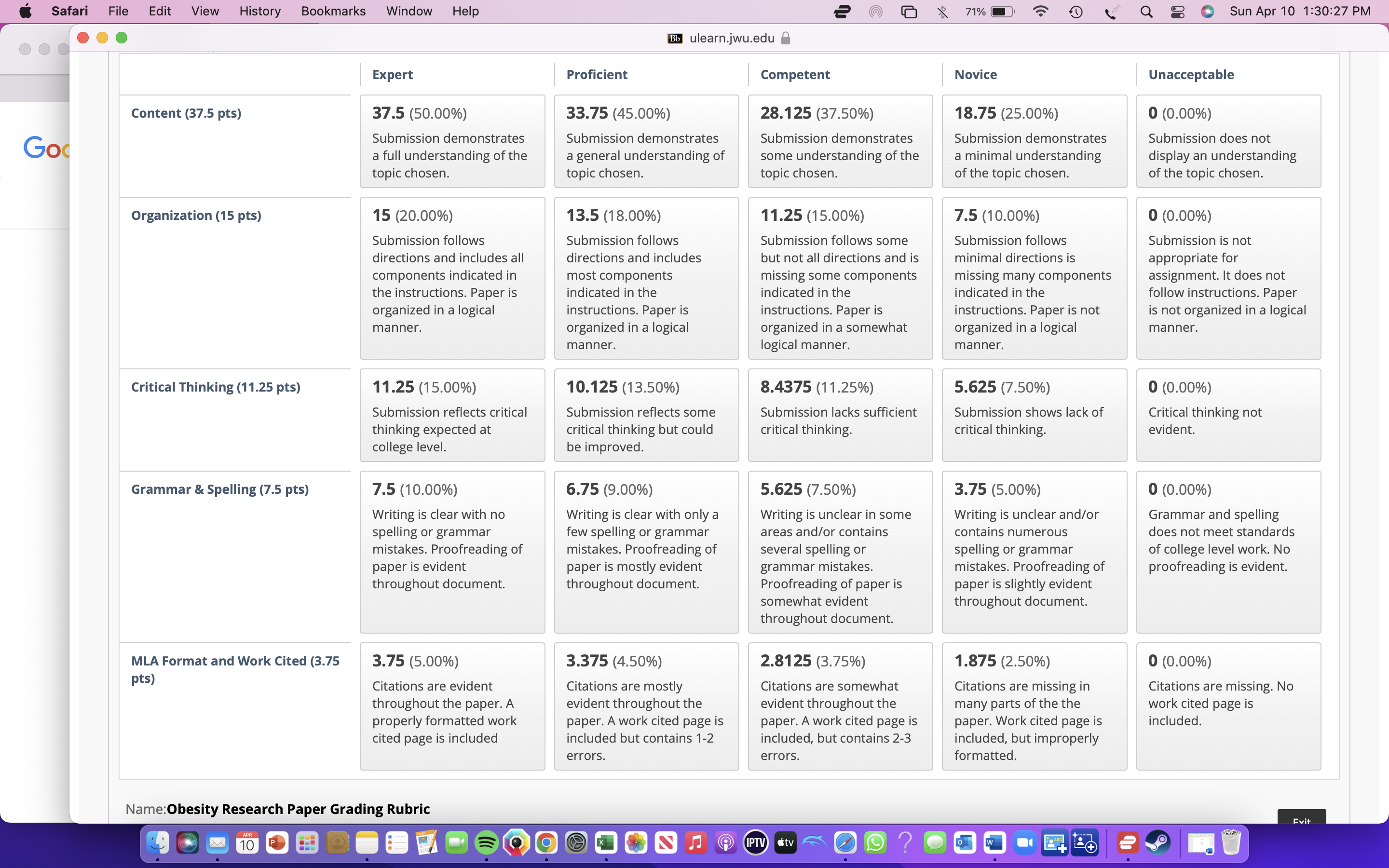Open the IPTV app
The height and width of the screenshot is (868, 1389).
click(755, 843)
